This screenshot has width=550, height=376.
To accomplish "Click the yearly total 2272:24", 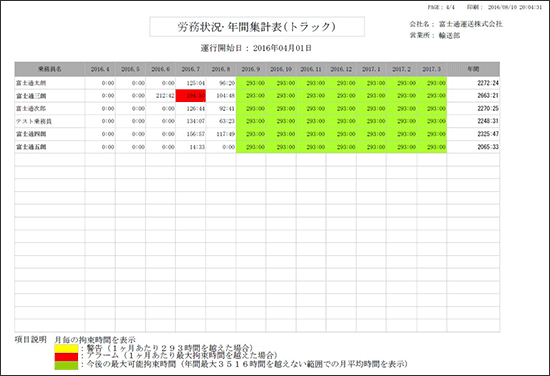I will (x=488, y=83).
